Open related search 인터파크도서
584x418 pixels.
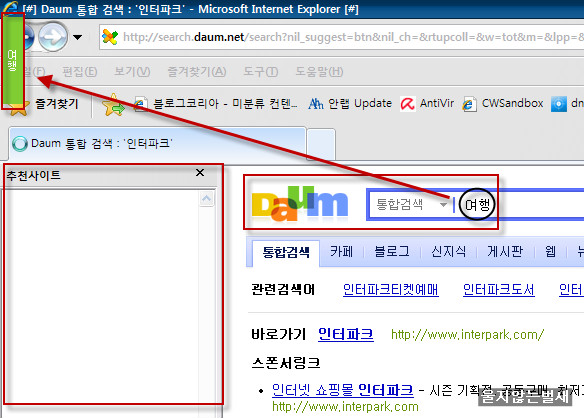coord(498,289)
